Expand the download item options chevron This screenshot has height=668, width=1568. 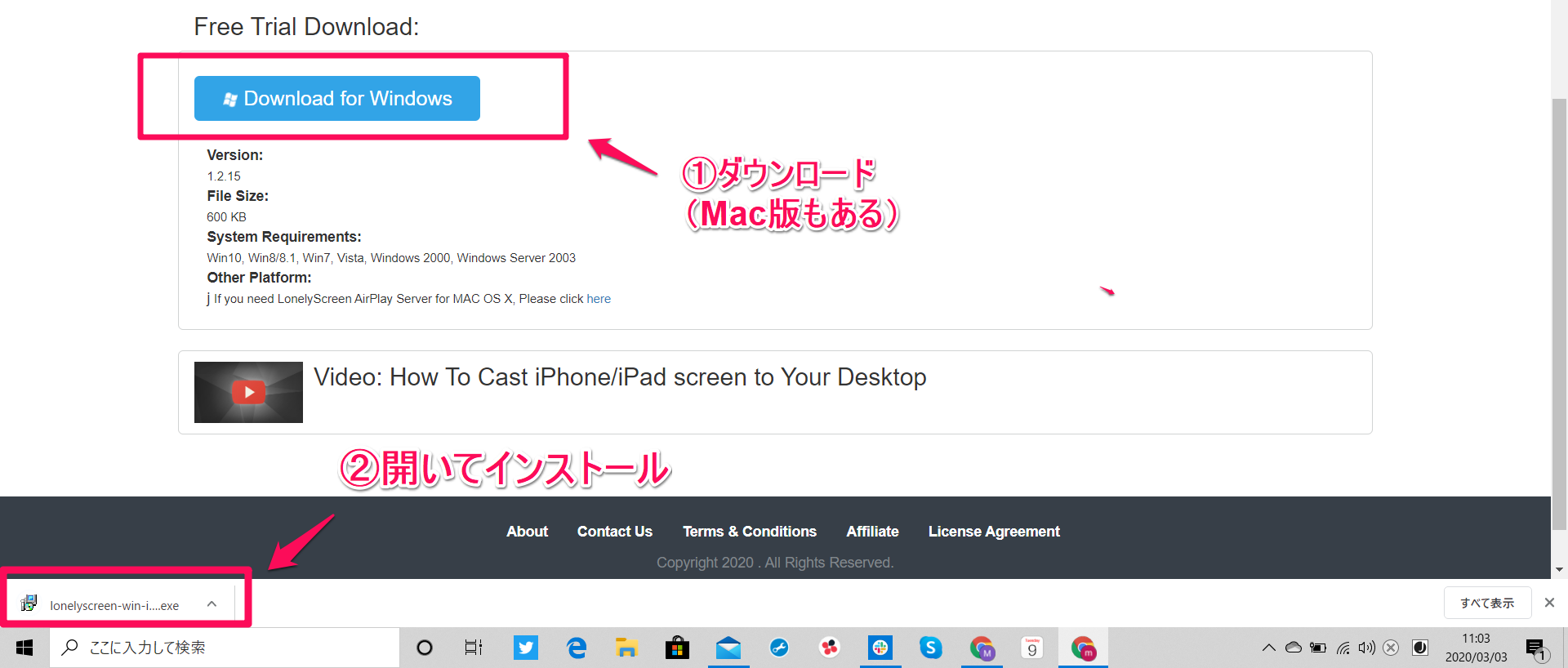[x=212, y=604]
